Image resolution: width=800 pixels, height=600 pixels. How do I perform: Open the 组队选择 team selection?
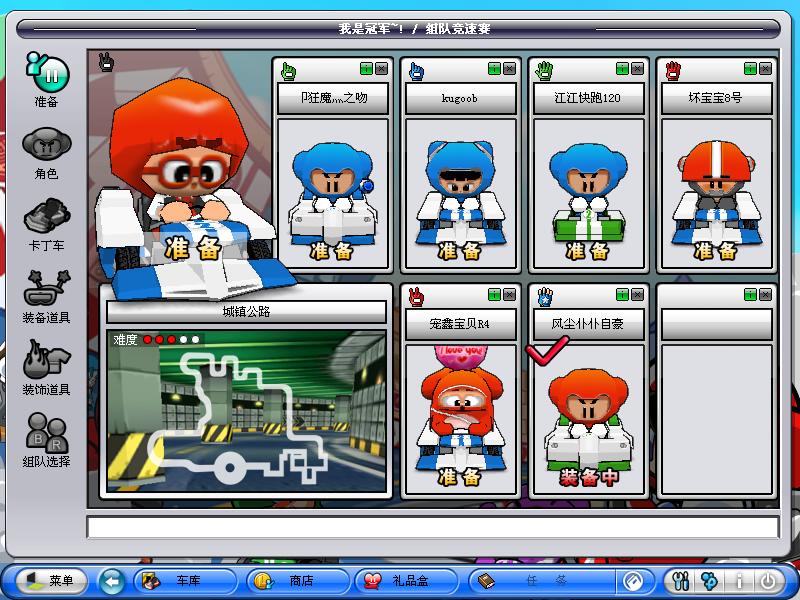tap(46, 440)
